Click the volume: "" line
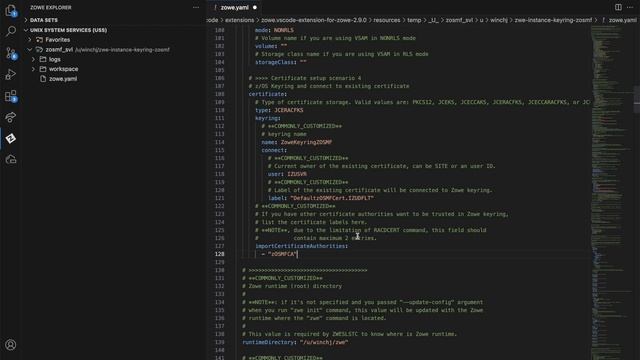640x360 pixels. [271, 46]
